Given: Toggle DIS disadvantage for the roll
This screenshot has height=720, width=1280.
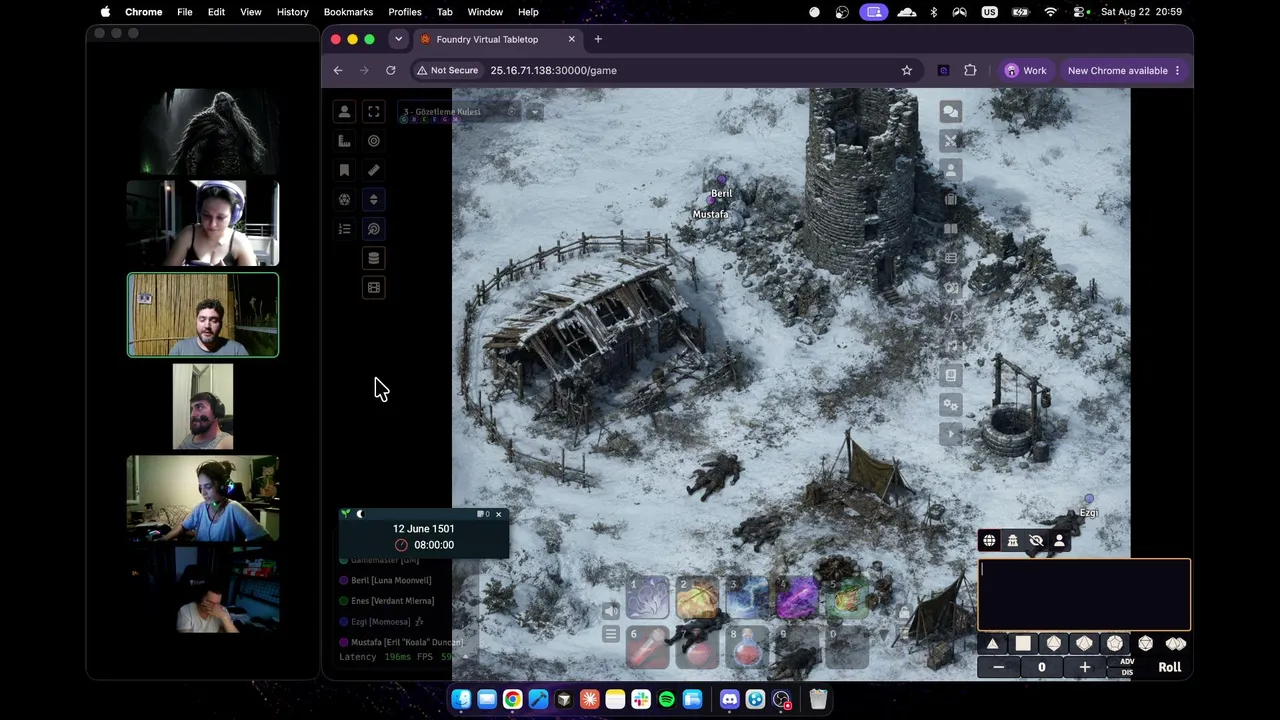Looking at the screenshot, I should tap(1127, 673).
